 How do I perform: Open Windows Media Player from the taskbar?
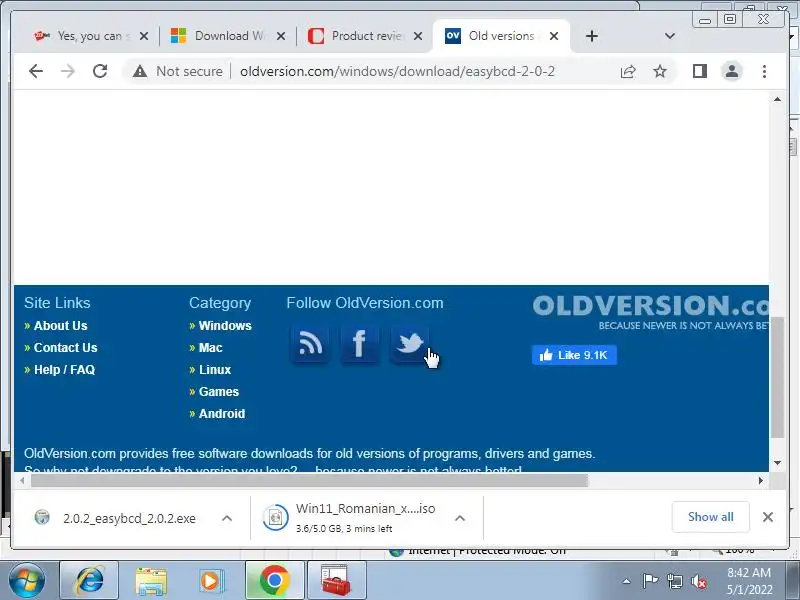(x=210, y=581)
